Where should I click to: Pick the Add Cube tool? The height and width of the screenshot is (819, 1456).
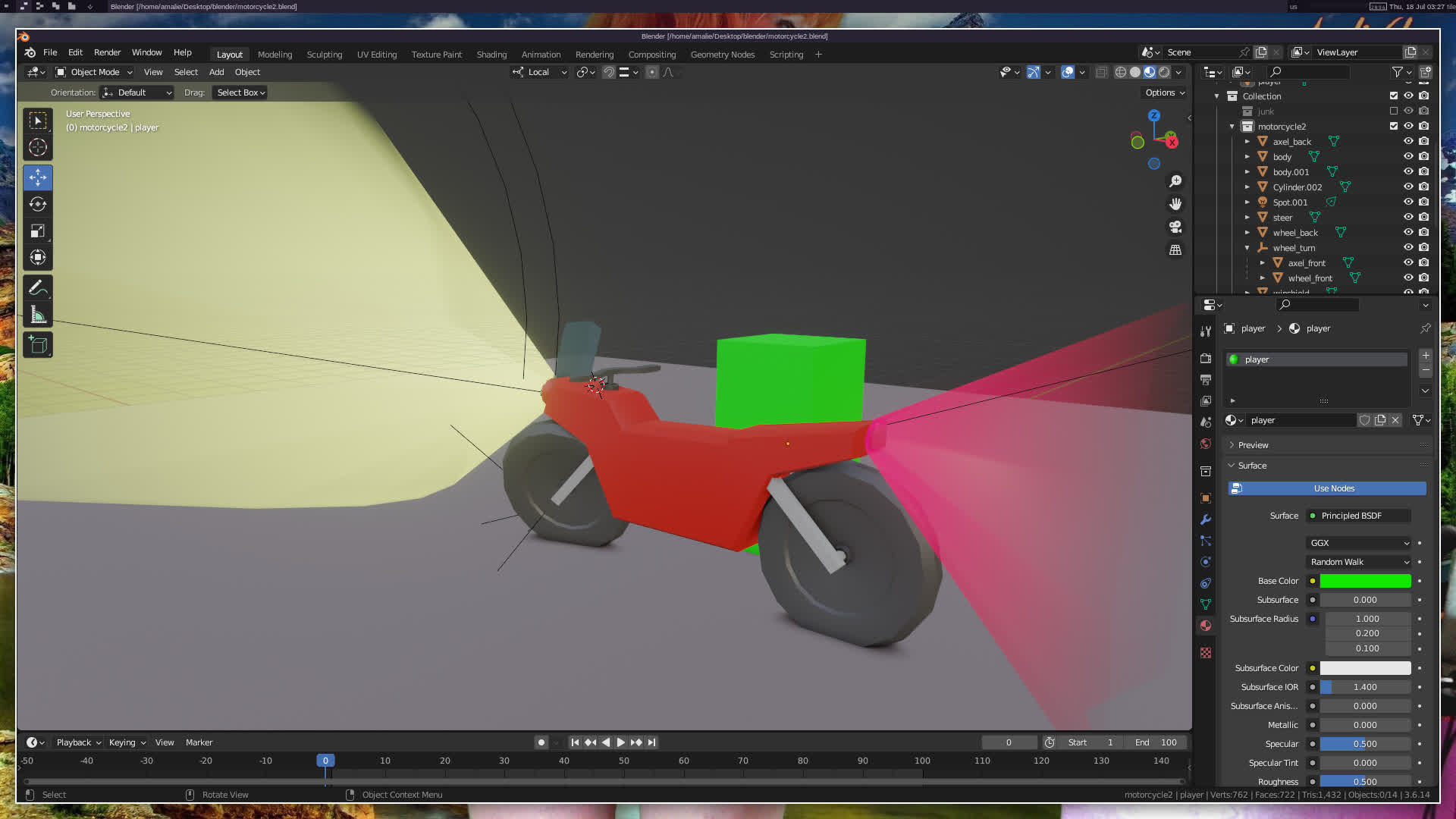click(x=38, y=345)
